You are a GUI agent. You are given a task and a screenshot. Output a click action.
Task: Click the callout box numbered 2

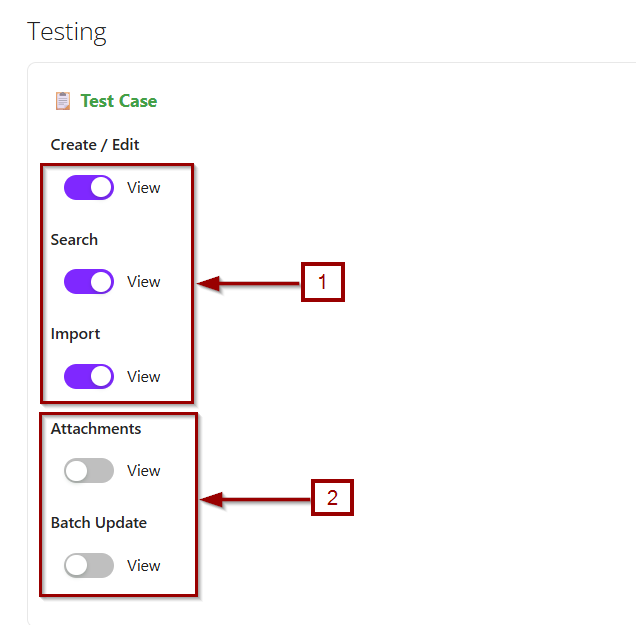(332, 496)
